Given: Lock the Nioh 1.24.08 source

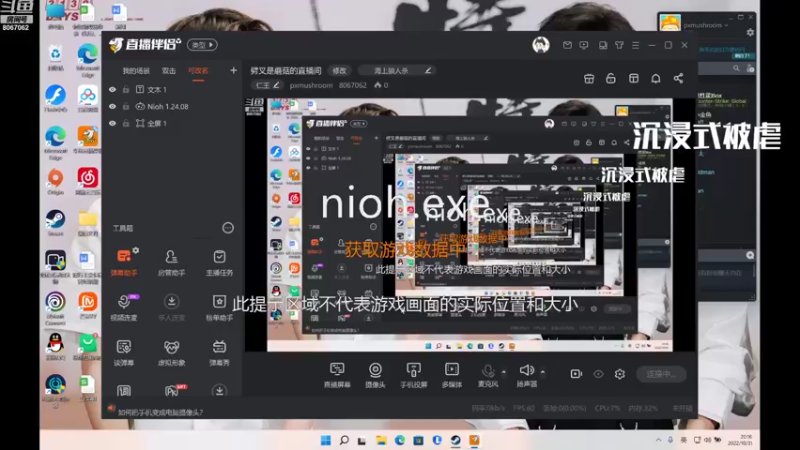Looking at the screenshot, I should click(x=126, y=107).
